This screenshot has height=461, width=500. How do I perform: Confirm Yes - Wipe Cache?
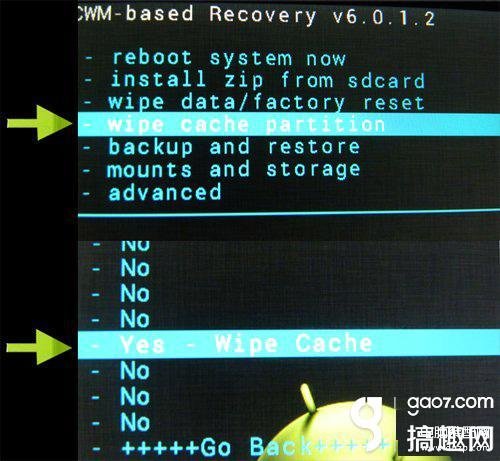[x=289, y=344]
